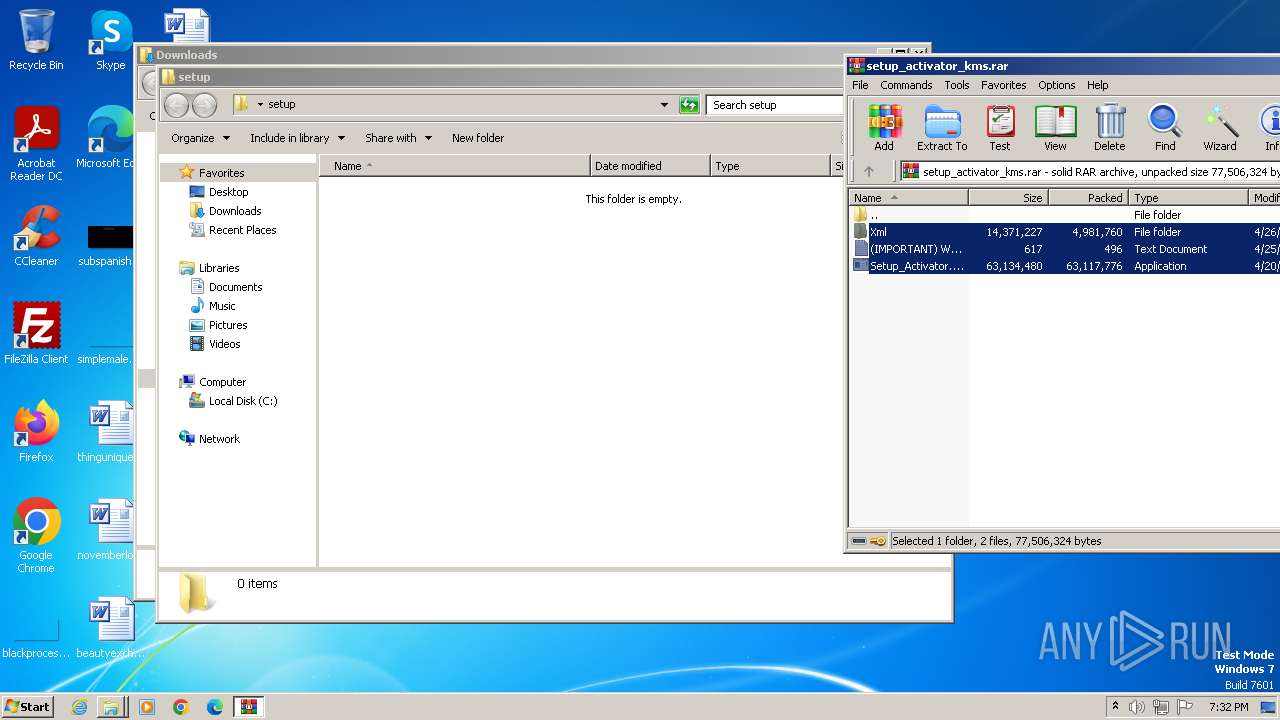This screenshot has height=720, width=1280.
Task: Select the Xml folder in archive
Action: (1064, 232)
